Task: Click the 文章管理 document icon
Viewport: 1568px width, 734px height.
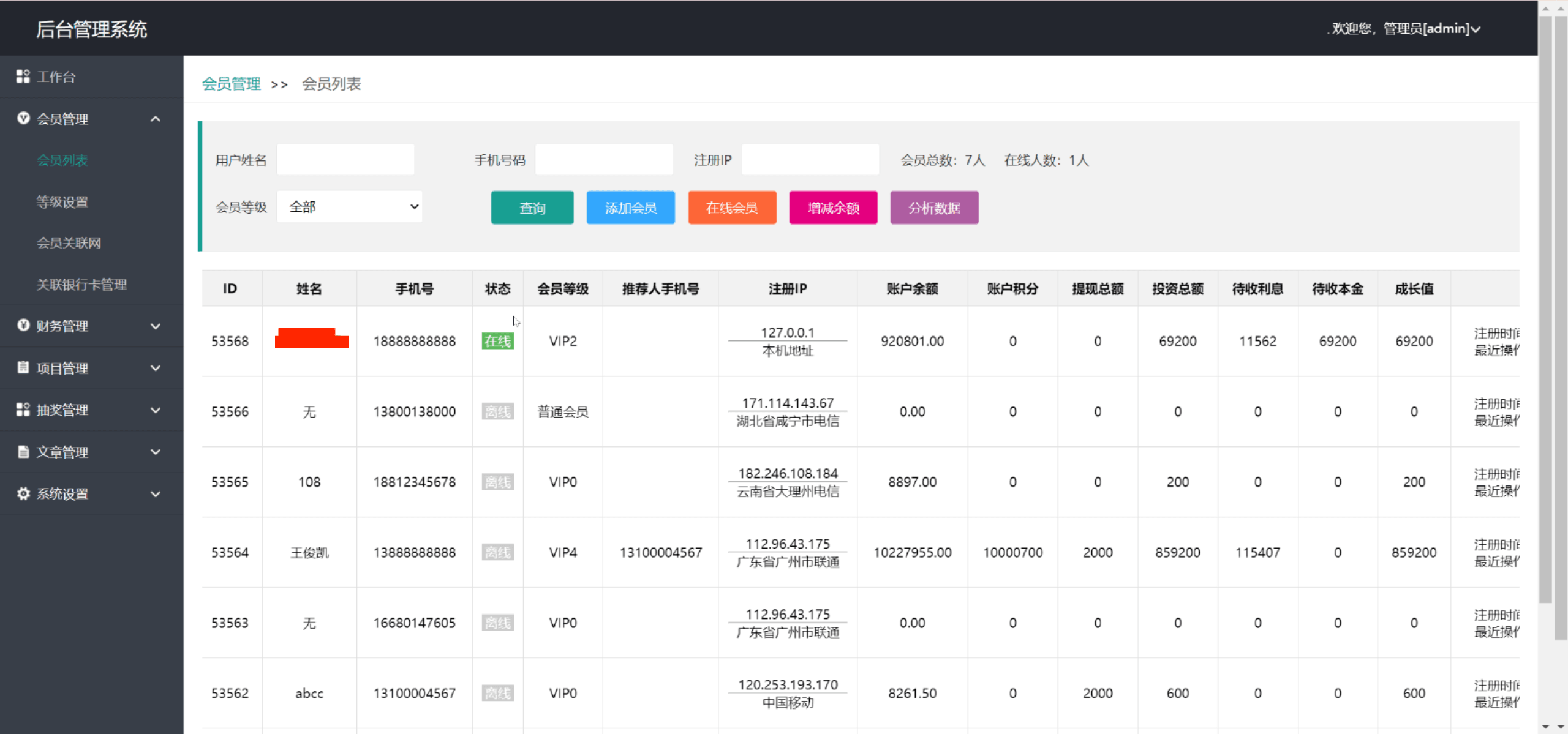Action: pos(23,452)
